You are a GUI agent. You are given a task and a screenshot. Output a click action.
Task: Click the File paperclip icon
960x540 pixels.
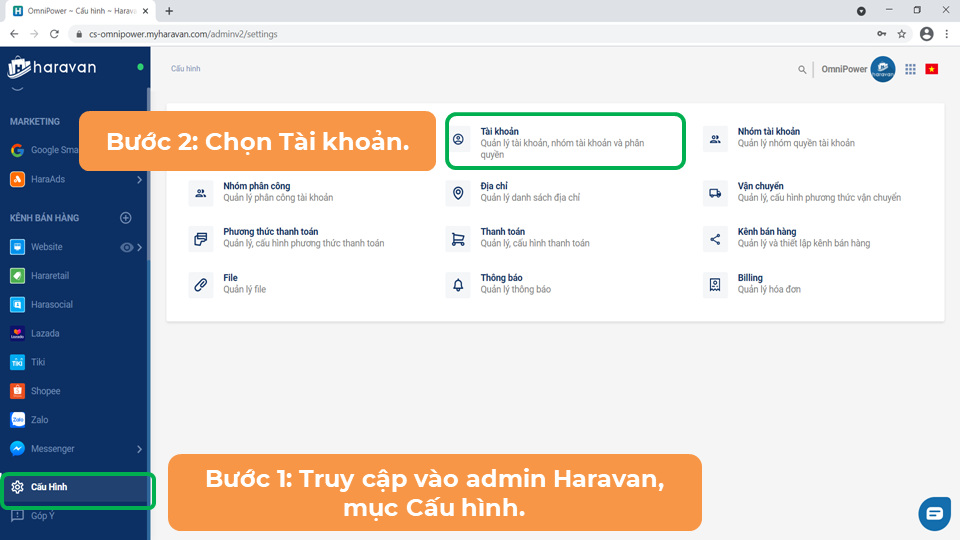tap(200, 285)
